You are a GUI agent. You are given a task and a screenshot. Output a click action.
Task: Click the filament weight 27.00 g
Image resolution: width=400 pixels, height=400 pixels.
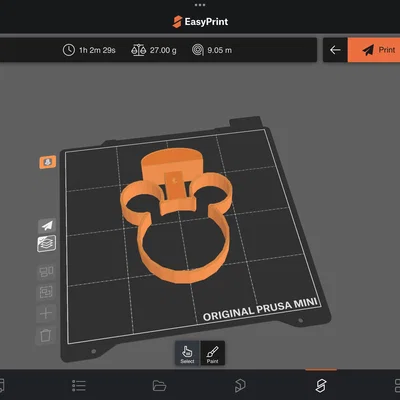163,50
